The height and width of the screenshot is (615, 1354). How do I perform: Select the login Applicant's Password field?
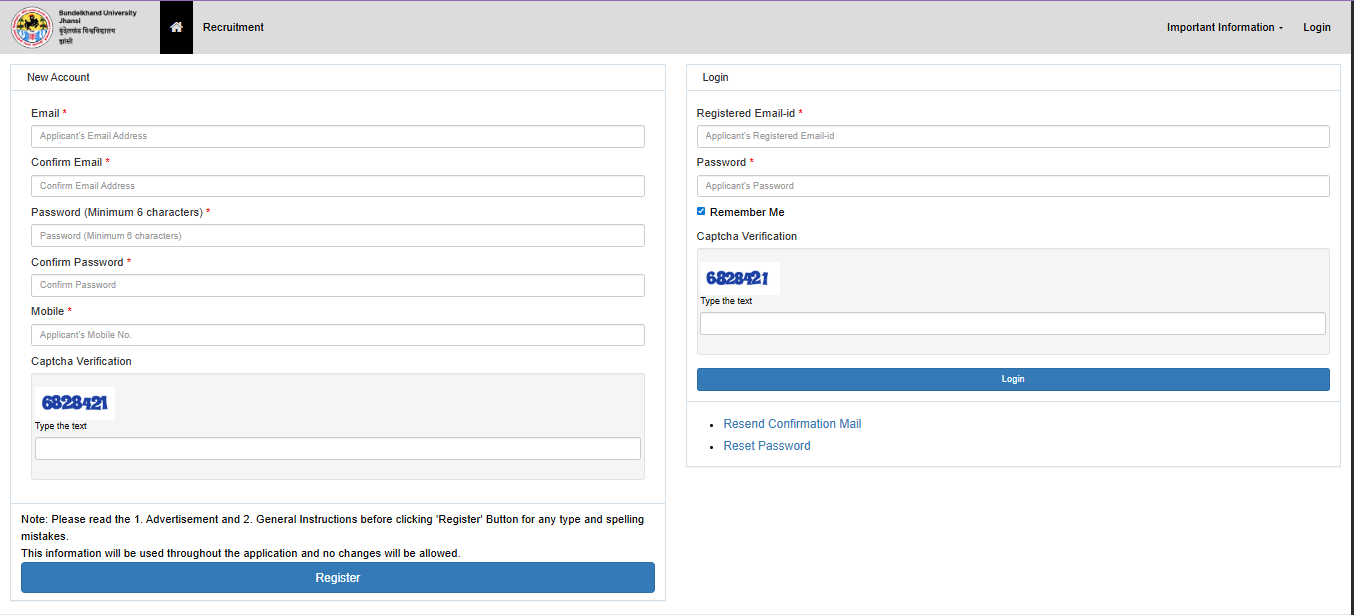[1012, 186]
